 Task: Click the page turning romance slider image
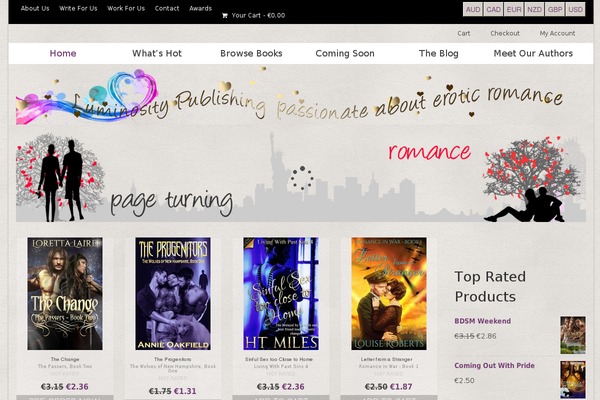[300, 177]
